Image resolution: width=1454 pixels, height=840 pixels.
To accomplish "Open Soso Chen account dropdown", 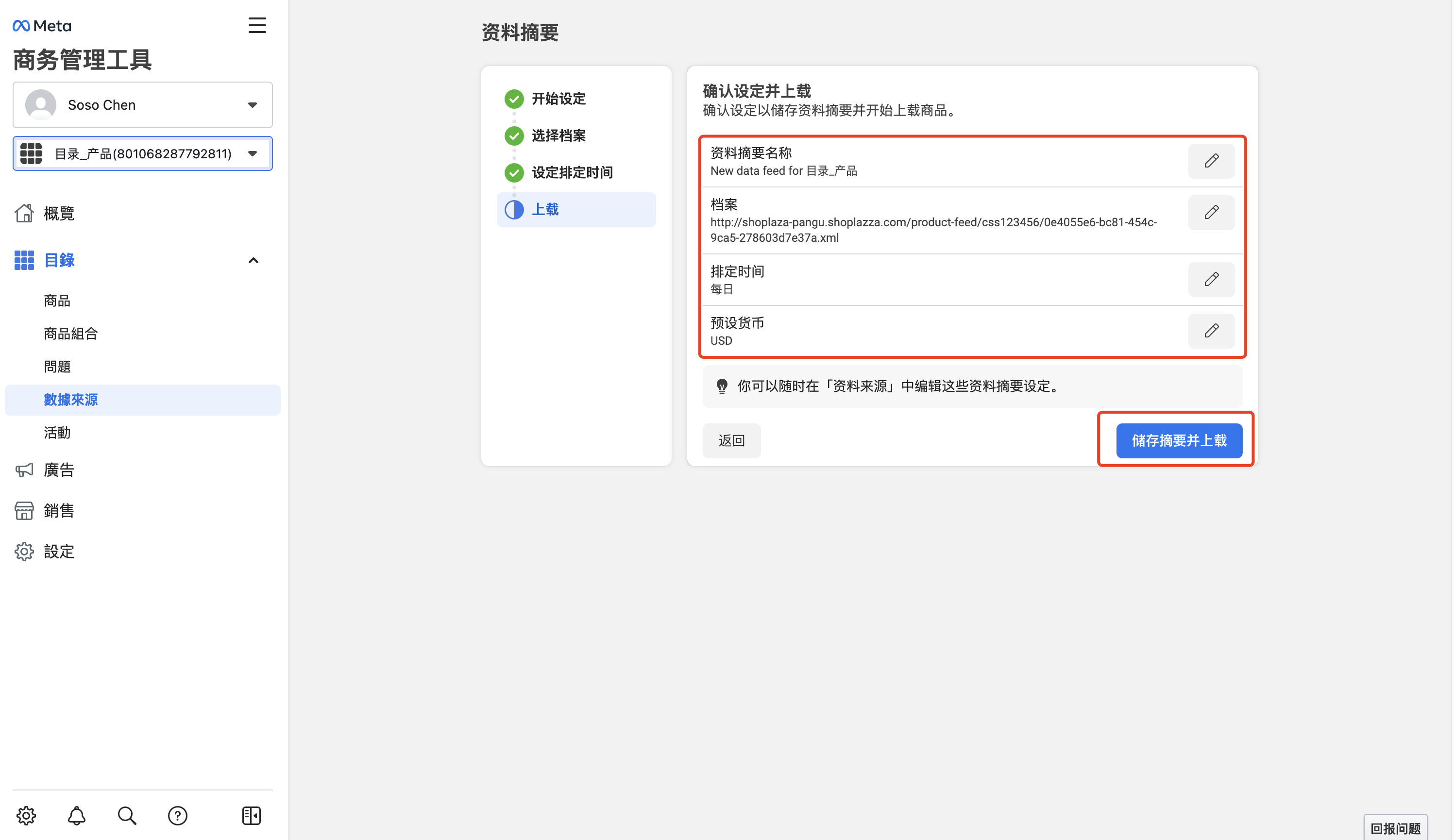I will 142,105.
